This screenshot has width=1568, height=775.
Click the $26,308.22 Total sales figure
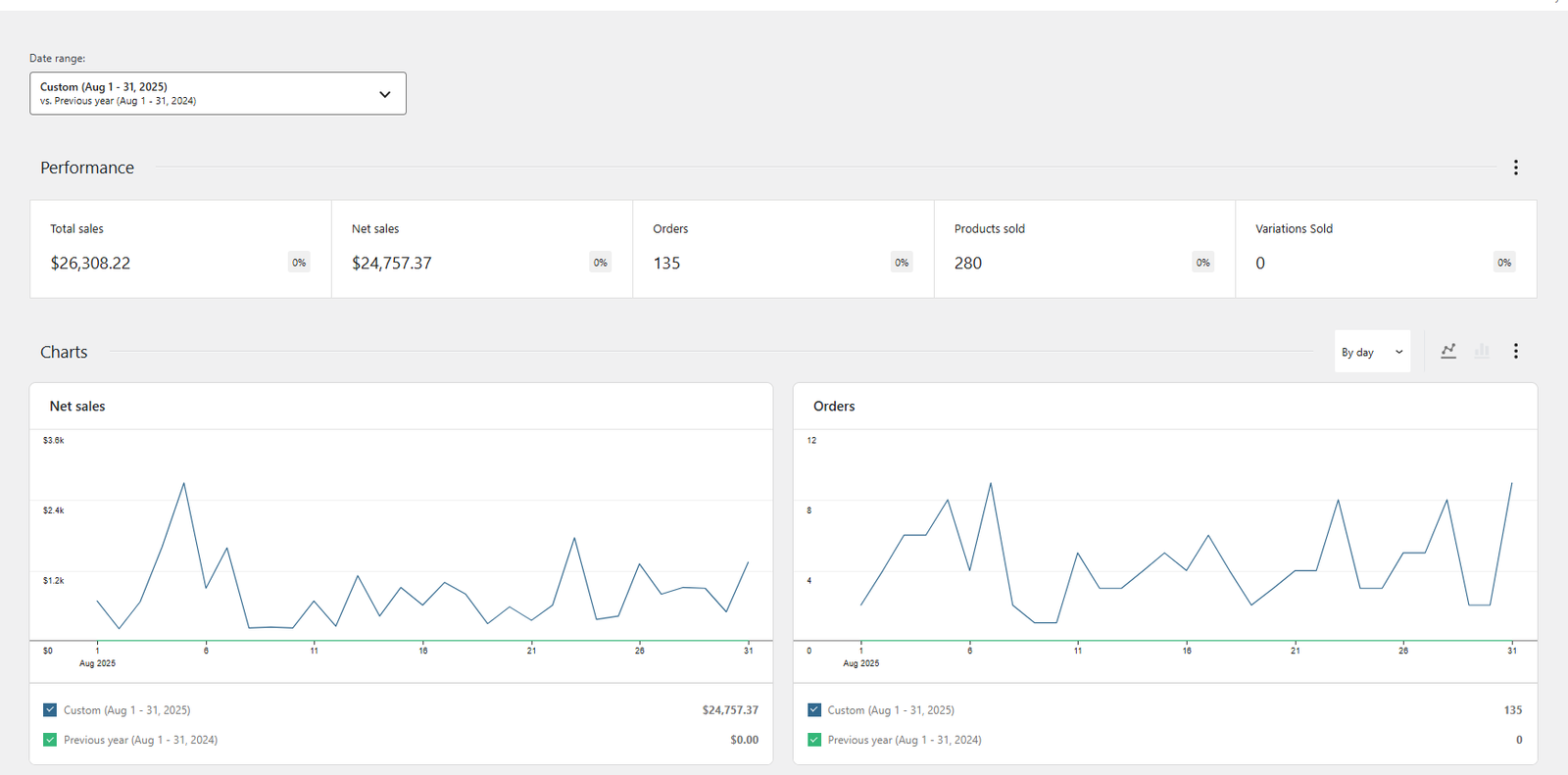click(x=90, y=264)
